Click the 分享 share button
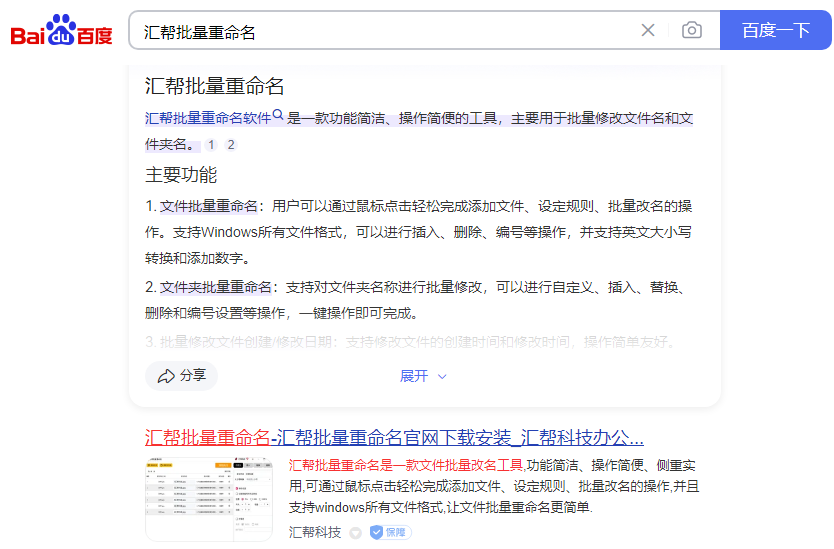 tap(181, 376)
